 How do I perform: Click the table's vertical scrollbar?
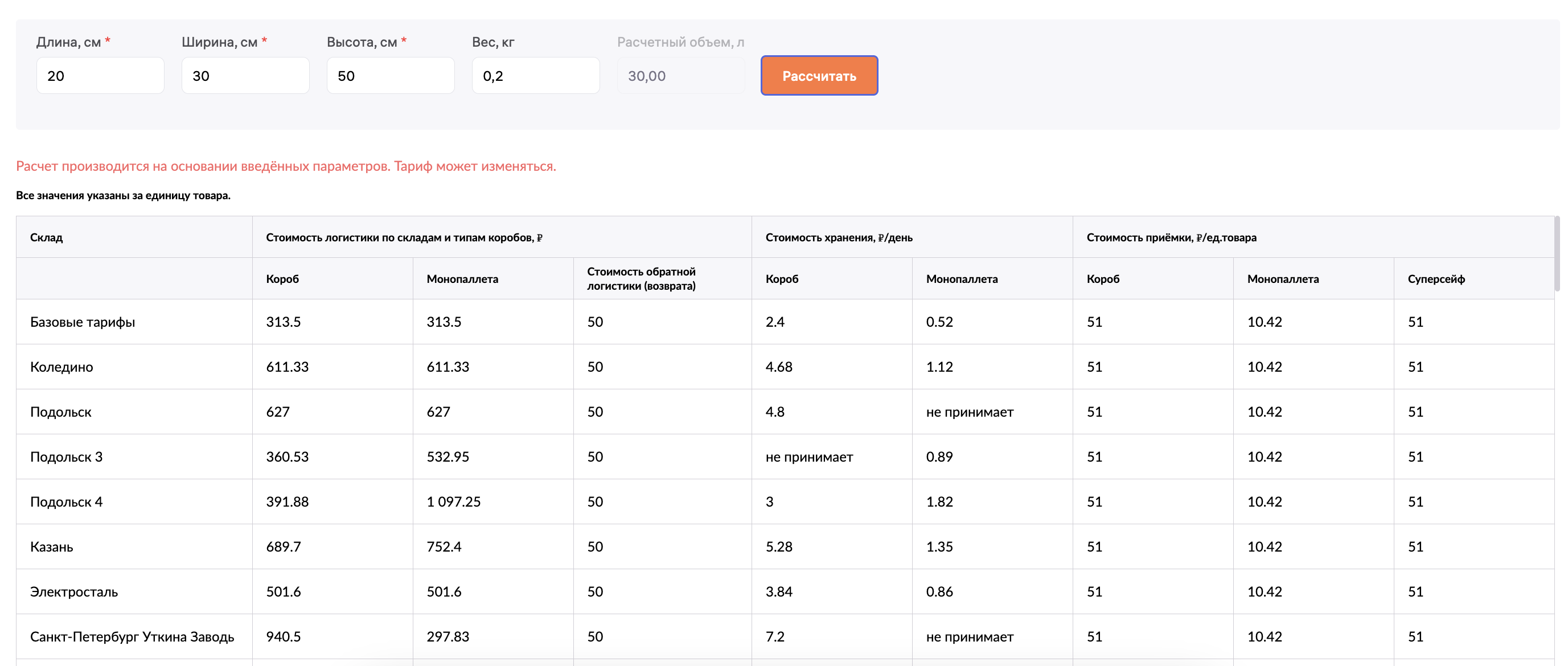coord(1557,253)
